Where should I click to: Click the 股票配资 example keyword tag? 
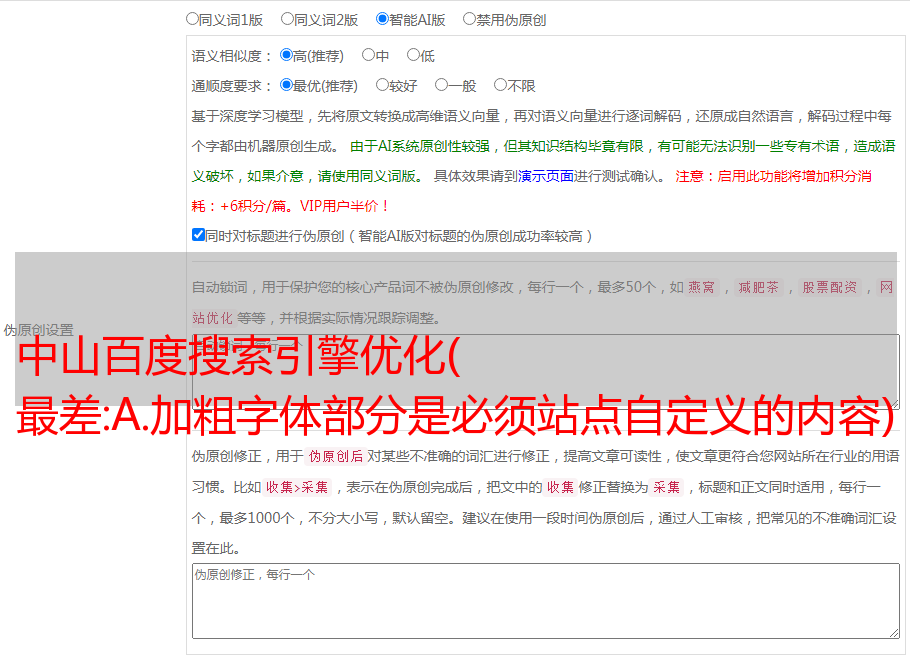point(830,287)
